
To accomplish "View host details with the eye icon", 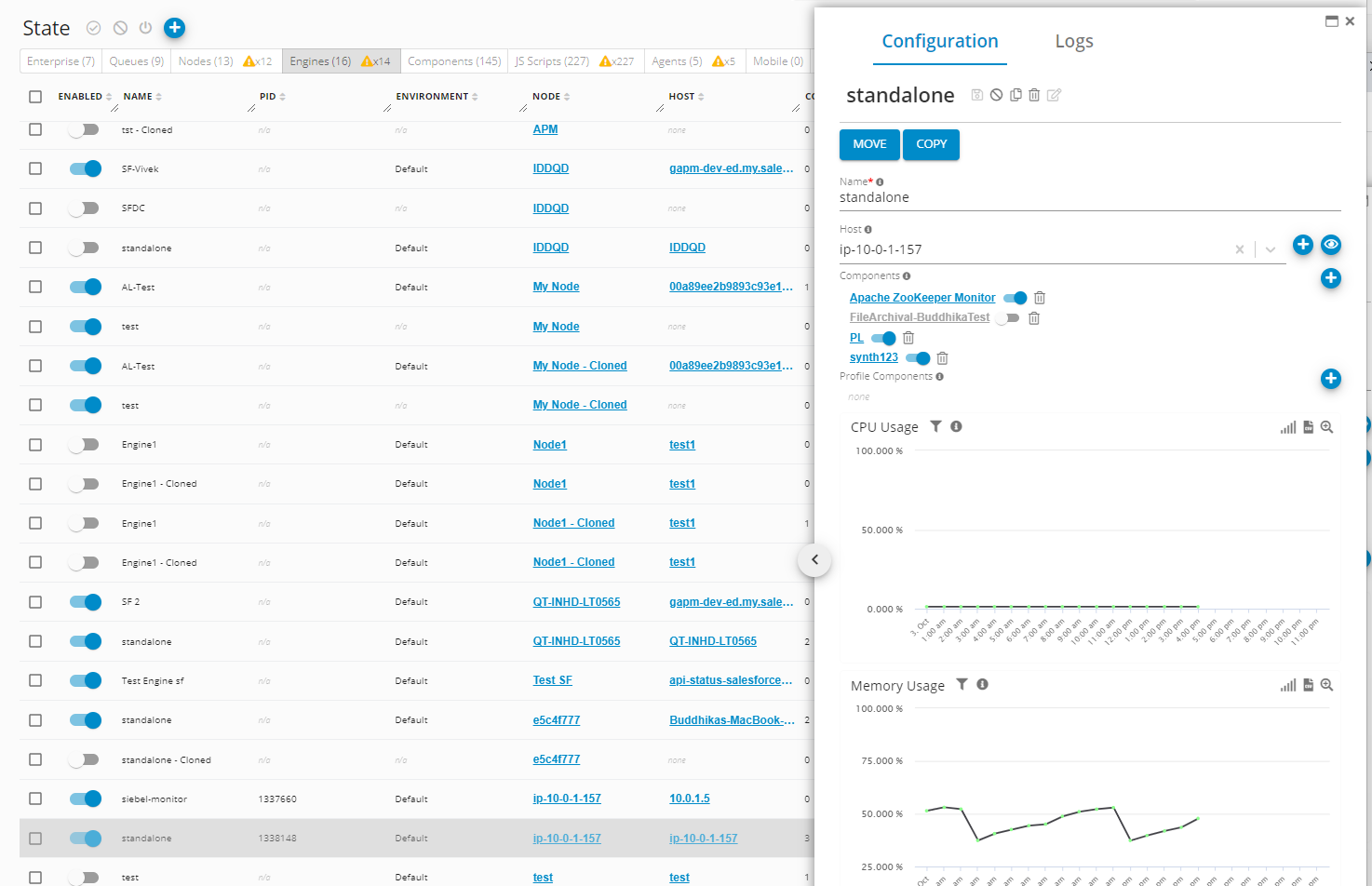I will coord(1331,245).
